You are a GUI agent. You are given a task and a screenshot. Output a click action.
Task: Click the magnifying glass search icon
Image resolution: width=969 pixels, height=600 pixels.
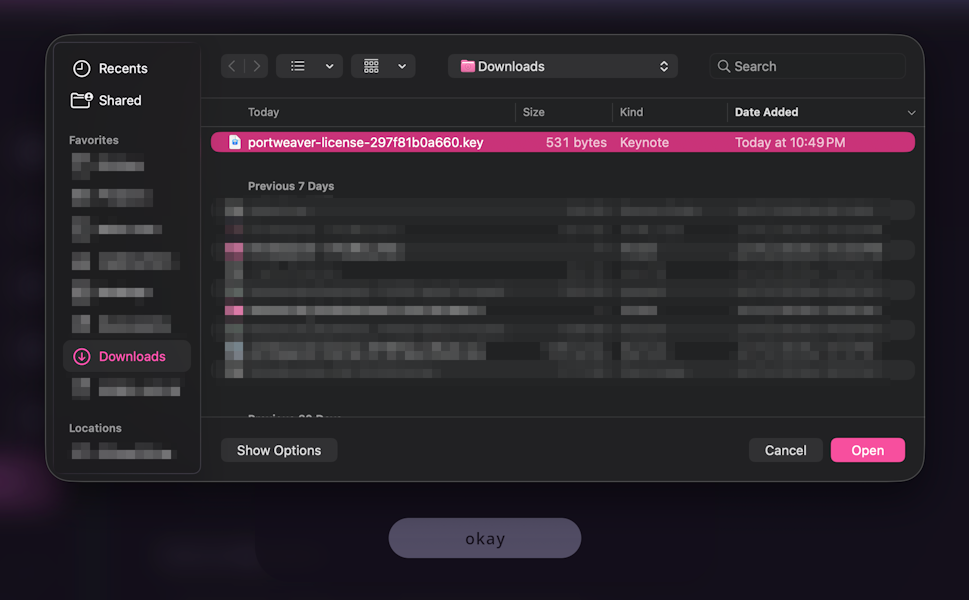click(724, 66)
